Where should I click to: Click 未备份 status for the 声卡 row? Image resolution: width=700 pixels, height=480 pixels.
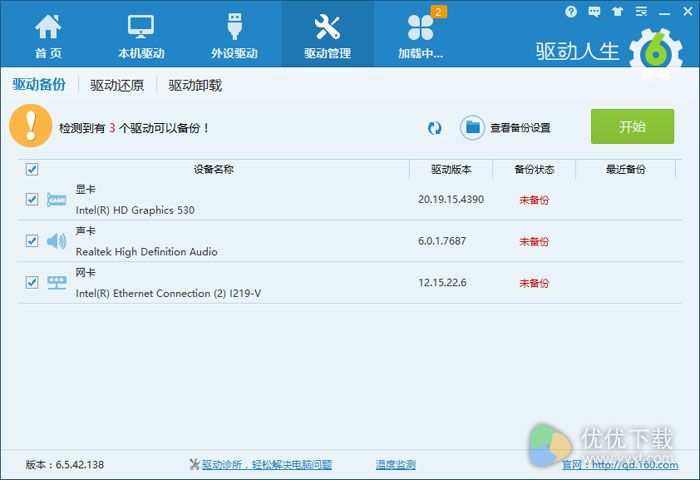[x=534, y=242]
